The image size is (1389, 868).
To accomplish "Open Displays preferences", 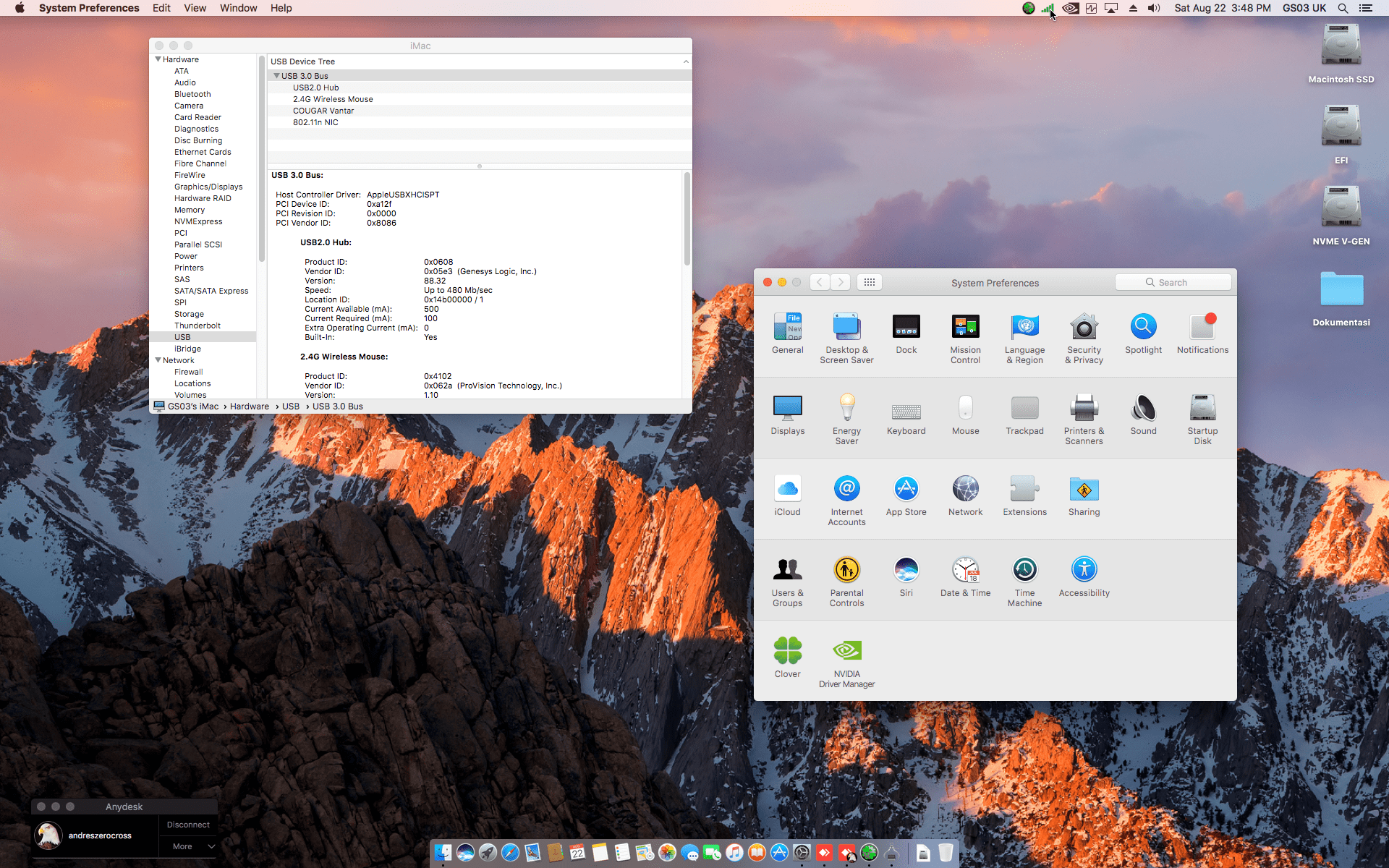I will pyautogui.click(x=787, y=414).
